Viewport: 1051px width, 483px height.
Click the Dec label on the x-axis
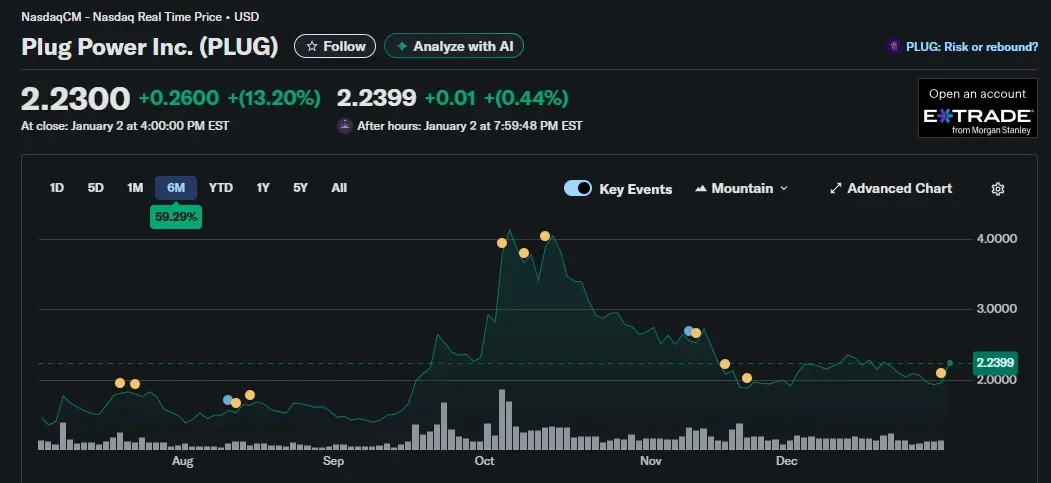coord(786,461)
